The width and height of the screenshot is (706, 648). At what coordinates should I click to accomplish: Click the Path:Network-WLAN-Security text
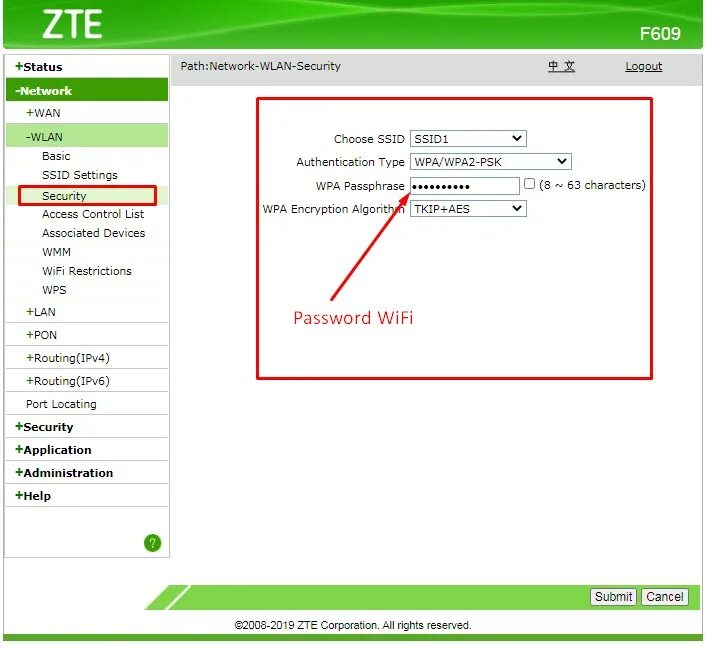tap(261, 66)
